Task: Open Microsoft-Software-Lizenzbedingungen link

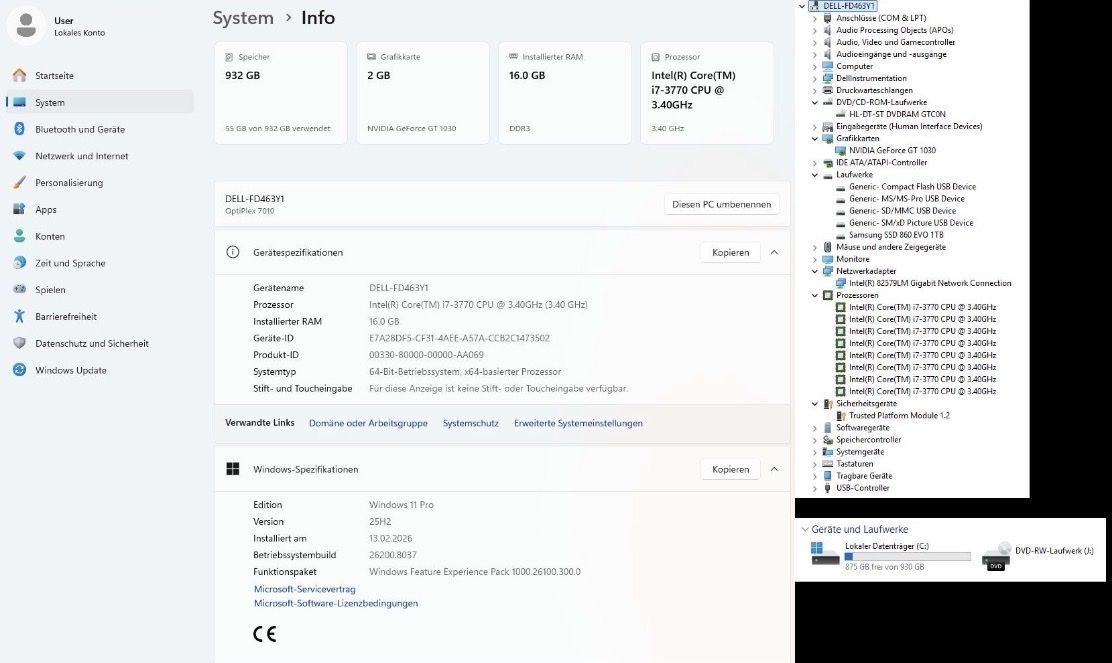Action: [336, 603]
